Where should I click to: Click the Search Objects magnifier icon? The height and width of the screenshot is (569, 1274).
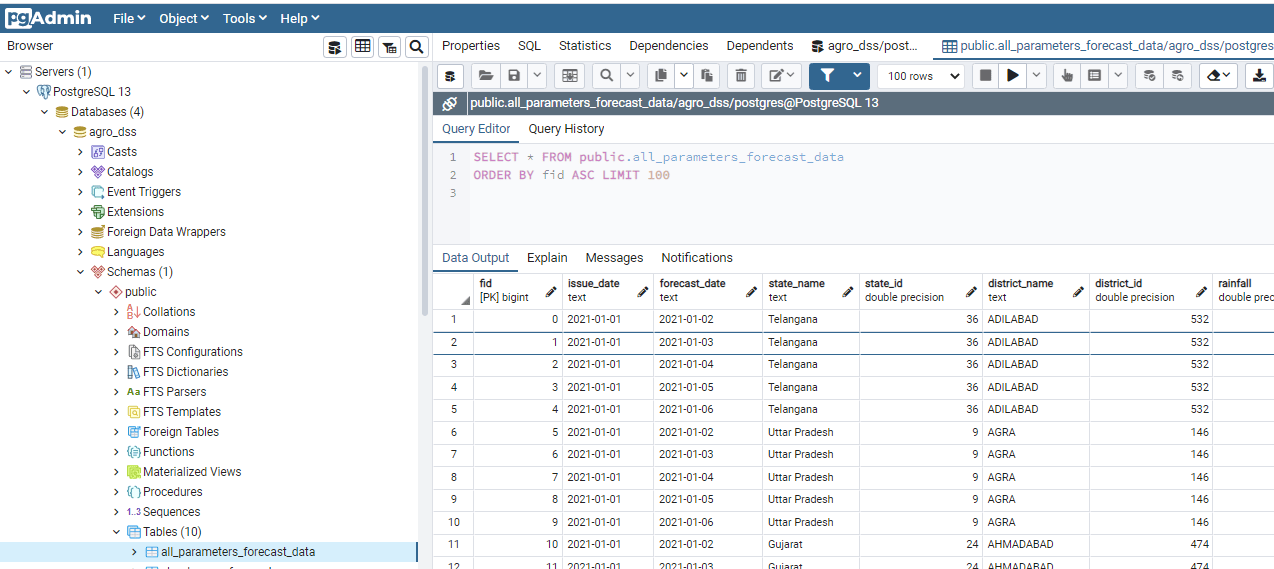(x=417, y=47)
